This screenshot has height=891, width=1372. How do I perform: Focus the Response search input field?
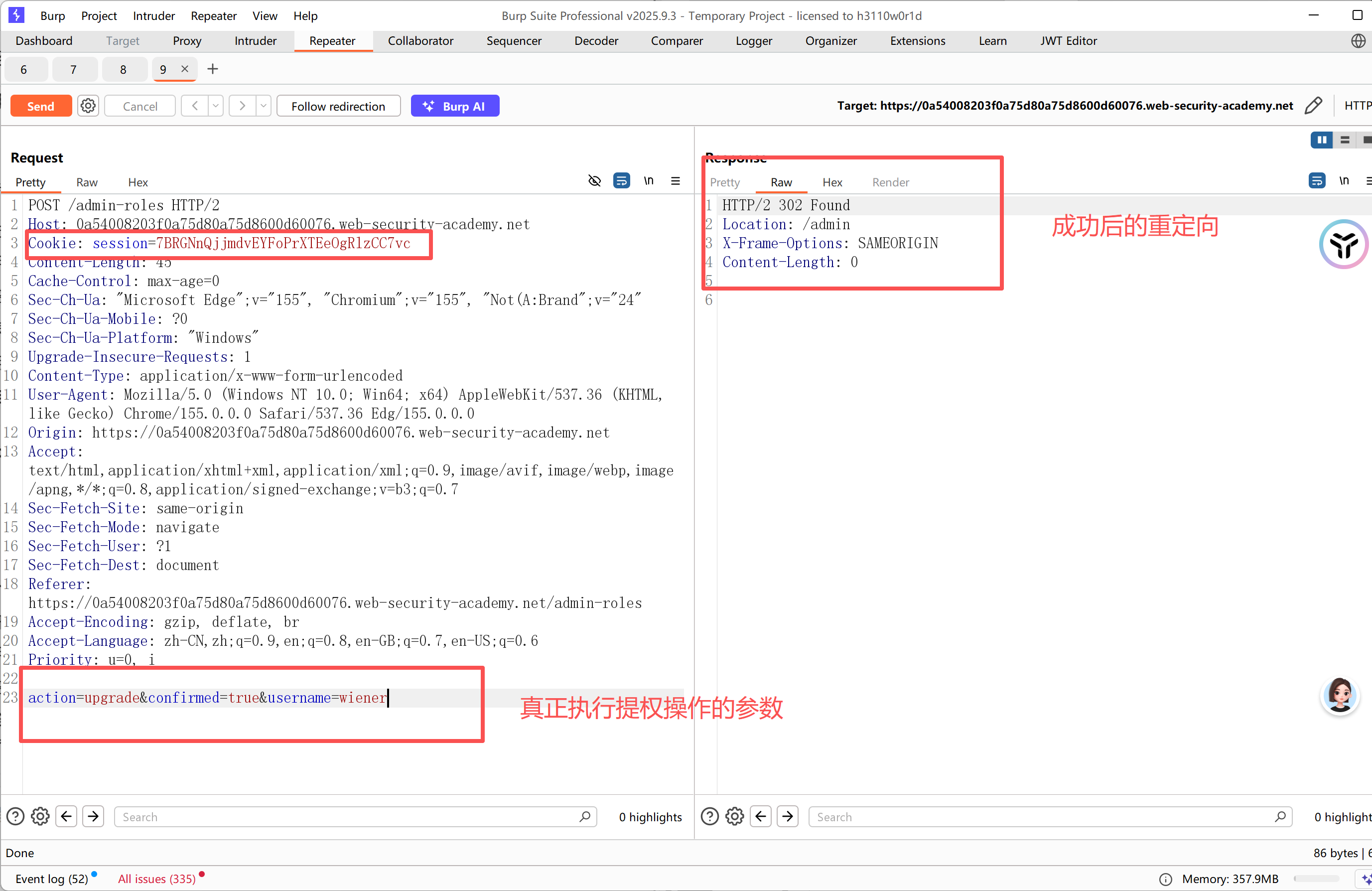[1050, 817]
